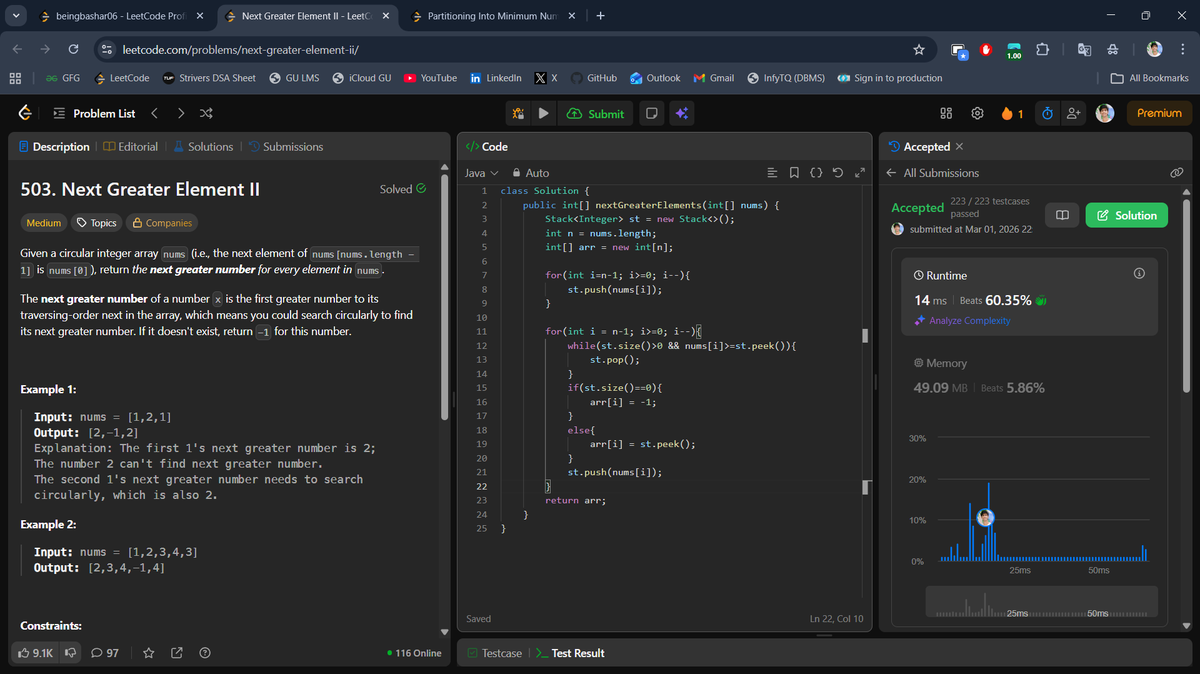Open LeetCode settings gear
Screen dimensions: 1200x674
[x=977, y=113]
